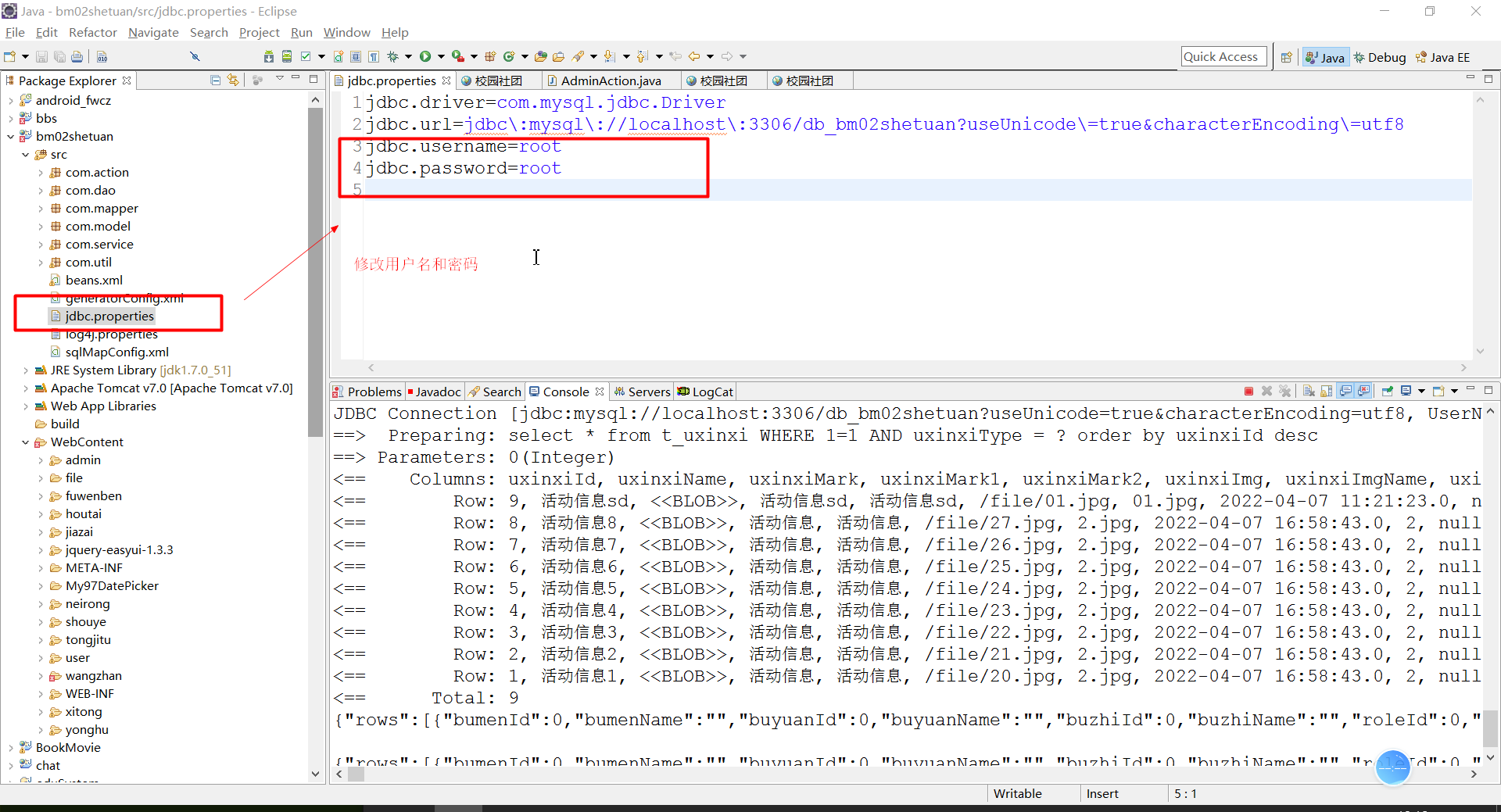
Task: Click the Open Type icon
Action: 540,56
